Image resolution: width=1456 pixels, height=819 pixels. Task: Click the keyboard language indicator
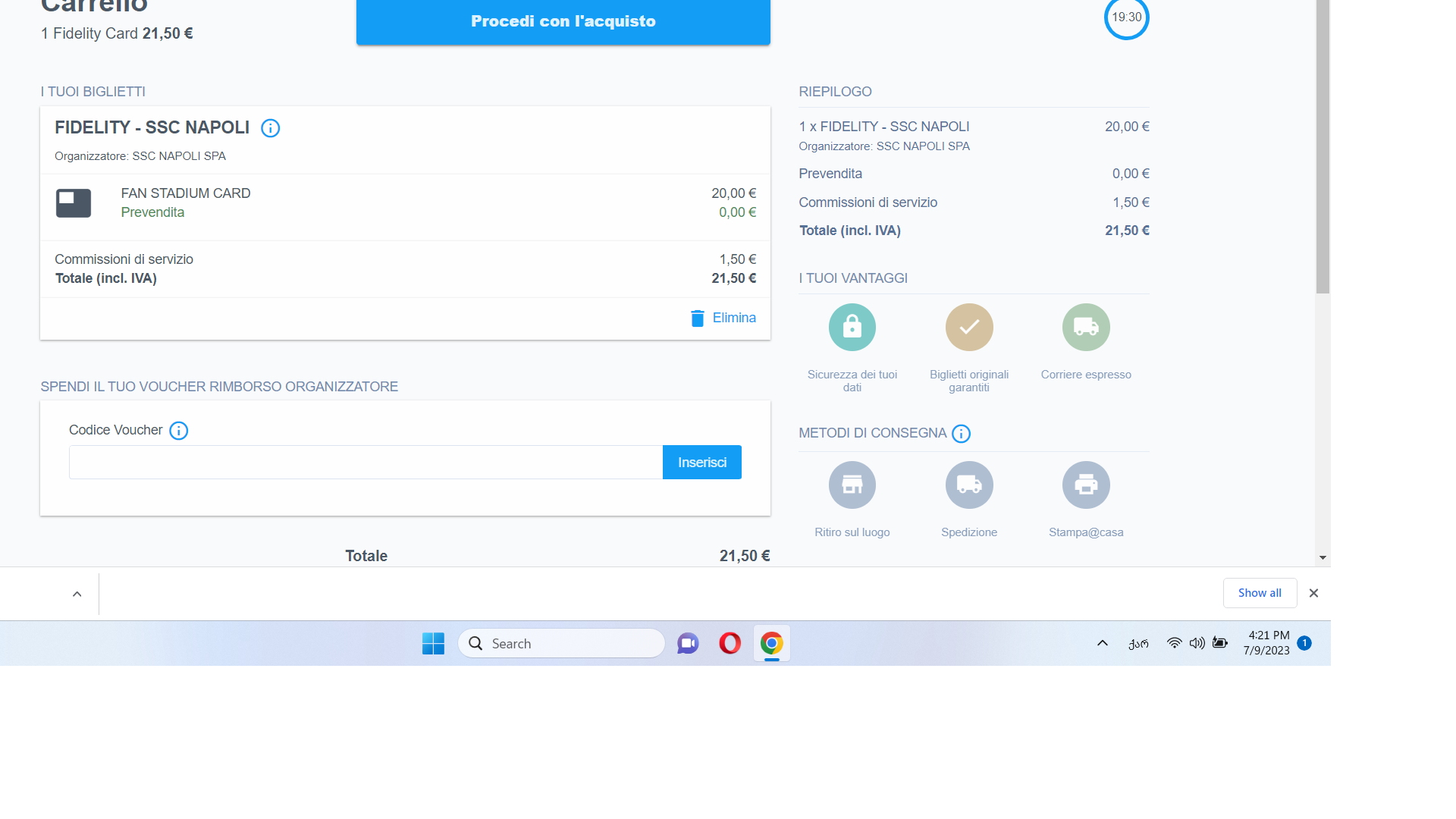[1138, 644]
